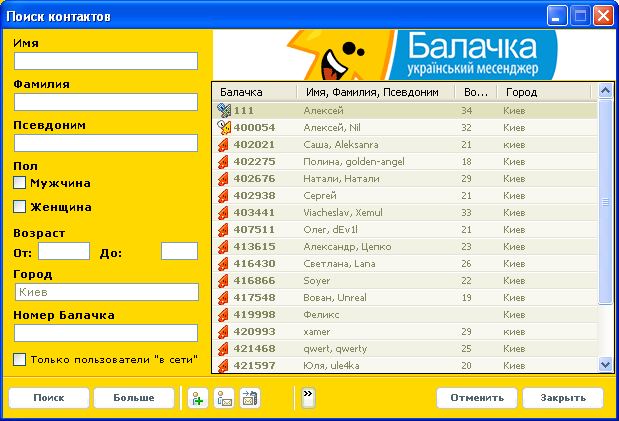The width and height of the screenshot is (619, 421).
Task: Click the contact info card icon
Action: [x=249, y=398]
